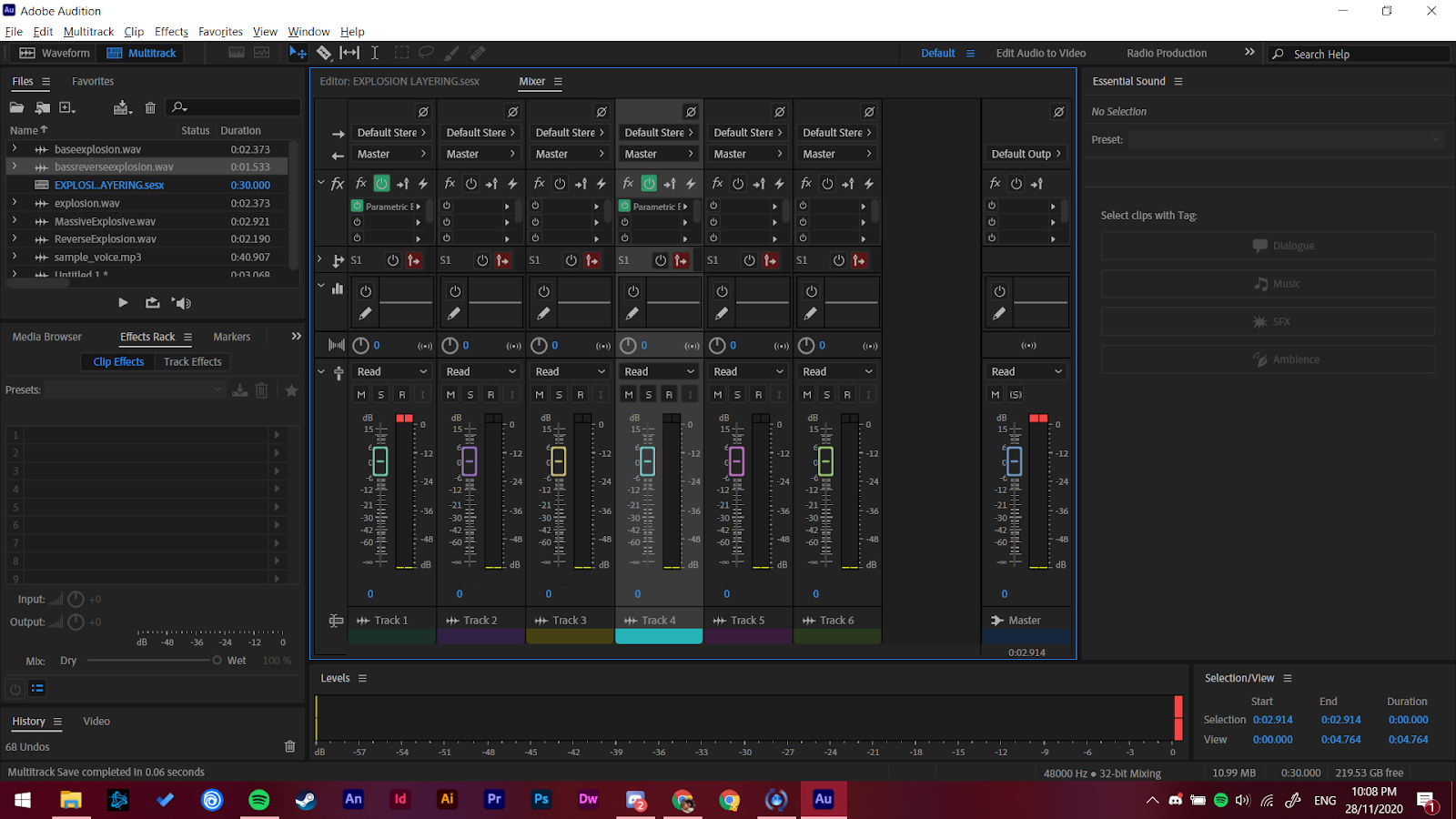Expand the sends section of the mixer
1456x819 pixels.
click(320, 259)
